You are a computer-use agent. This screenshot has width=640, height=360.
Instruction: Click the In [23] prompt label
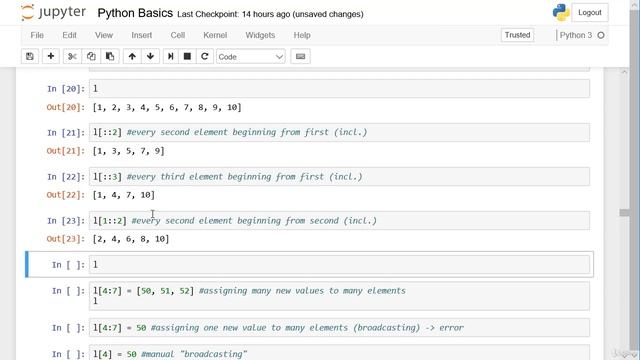(x=66, y=221)
